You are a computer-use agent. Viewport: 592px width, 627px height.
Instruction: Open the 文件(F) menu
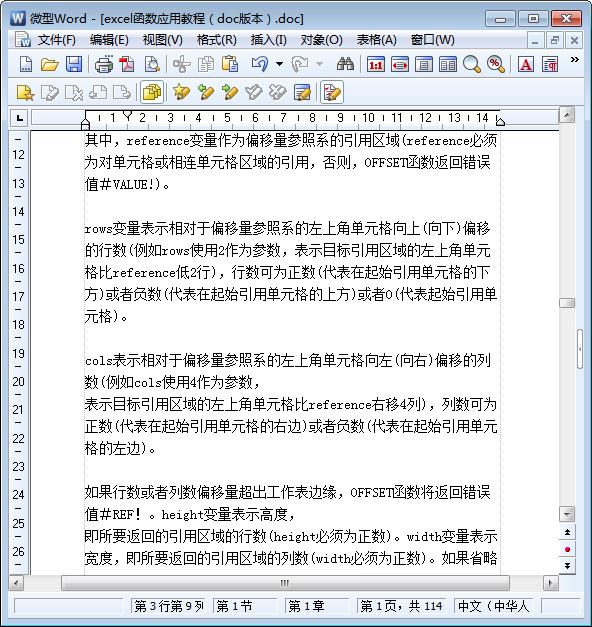click(x=56, y=40)
